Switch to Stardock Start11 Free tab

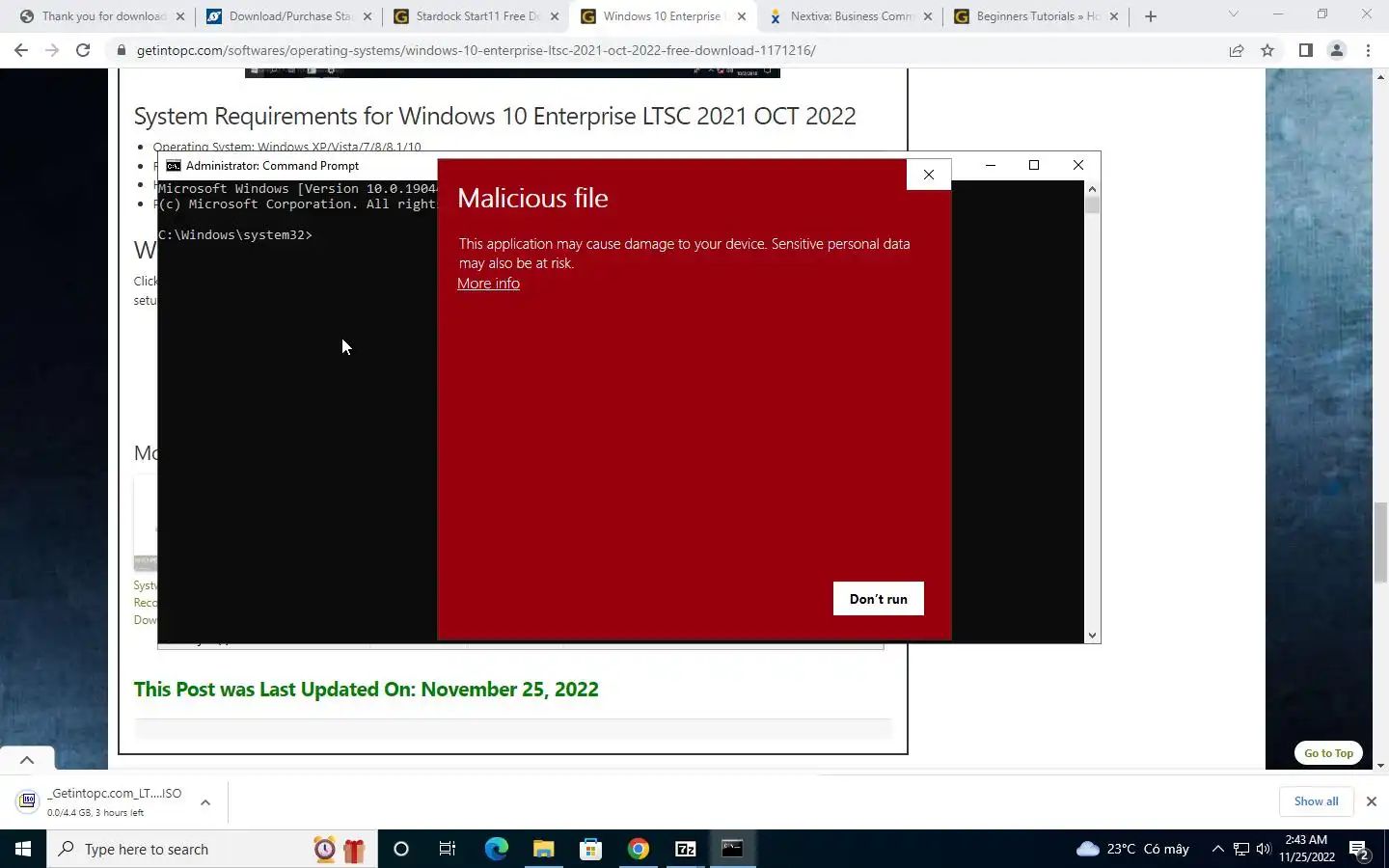point(475,16)
